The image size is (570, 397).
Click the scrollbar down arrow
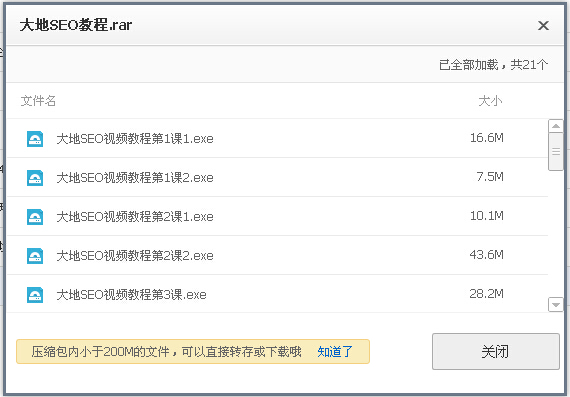(555, 305)
